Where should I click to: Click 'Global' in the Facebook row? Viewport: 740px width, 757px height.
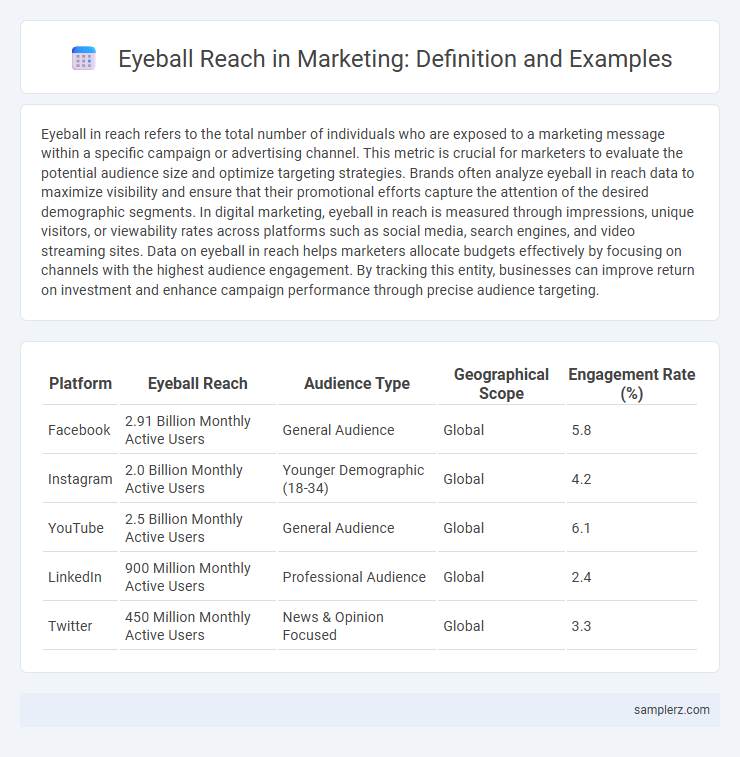tap(463, 430)
